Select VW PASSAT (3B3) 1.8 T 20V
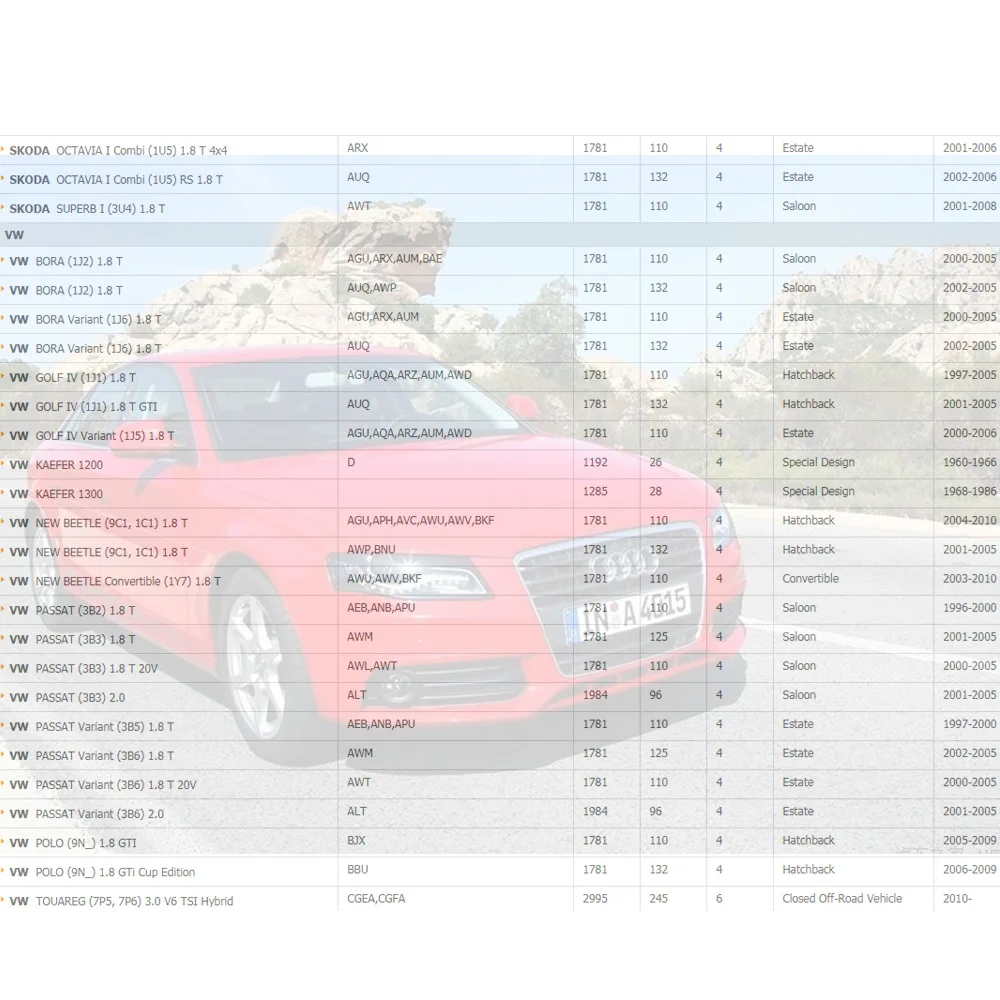 84,669
